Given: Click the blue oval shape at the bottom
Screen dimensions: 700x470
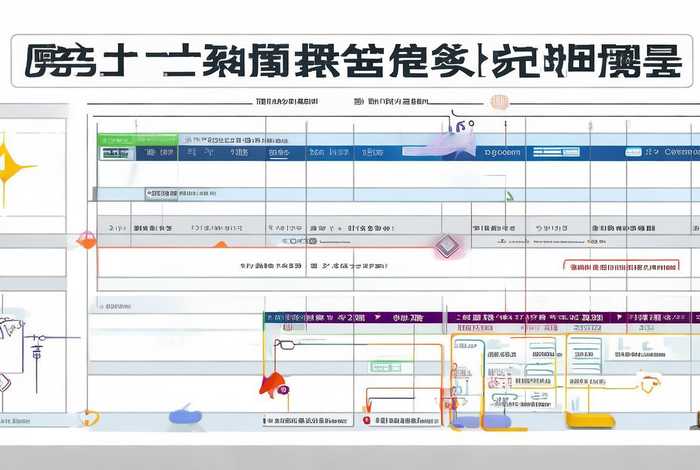Looking at the screenshot, I should [185, 416].
